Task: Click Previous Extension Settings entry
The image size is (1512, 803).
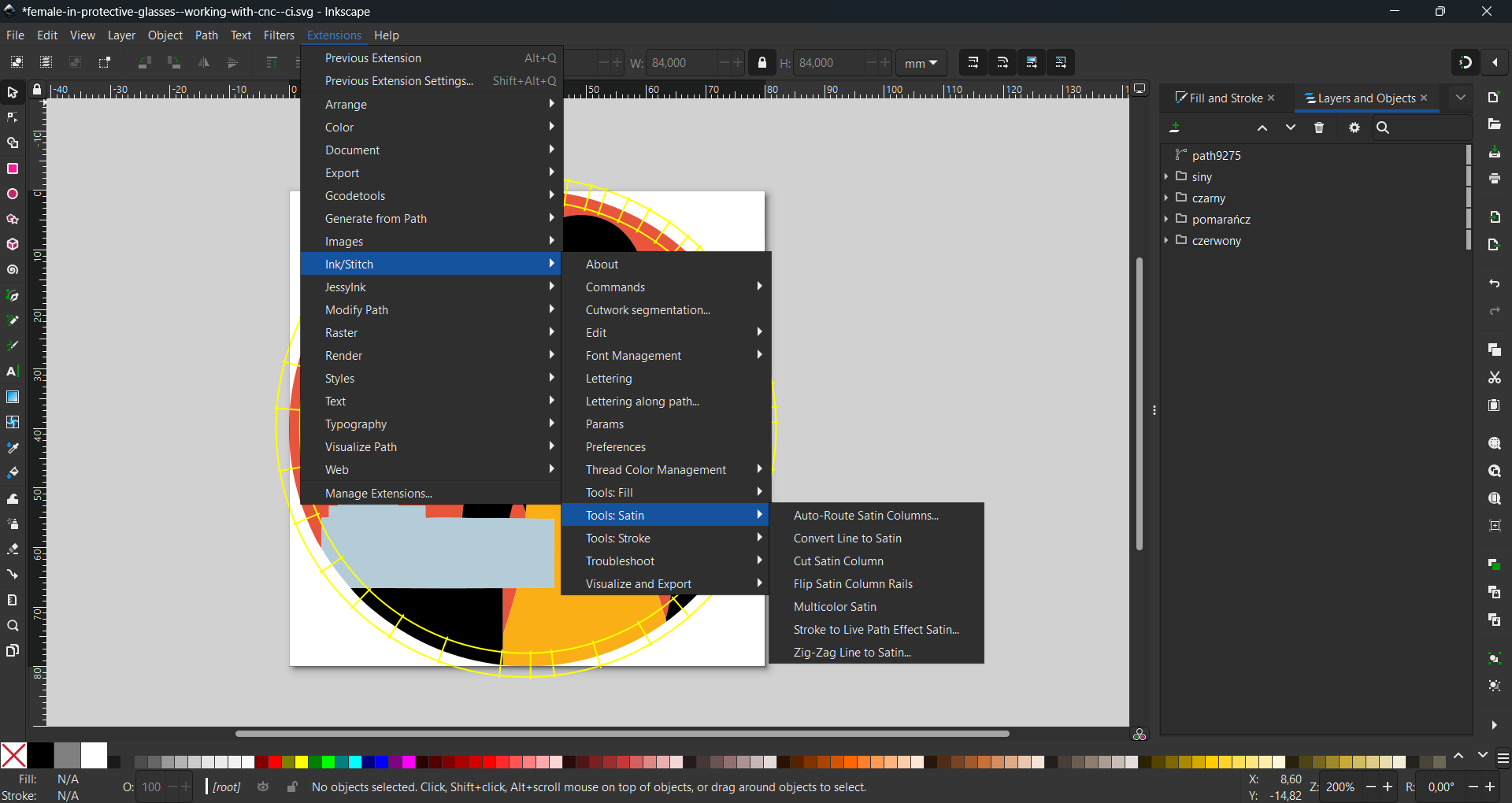Action: pos(431,80)
